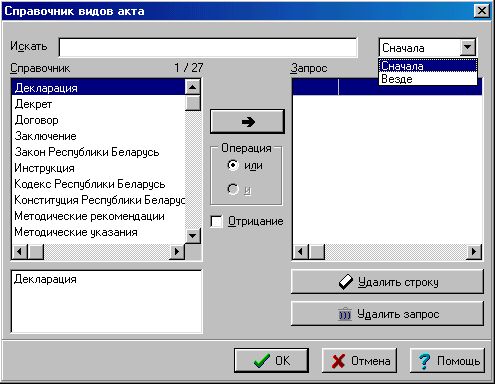The height and width of the screenshot is (384, 495).
Task: Click the Справочник list scroll-up arrow
Action: click(193, 87)
